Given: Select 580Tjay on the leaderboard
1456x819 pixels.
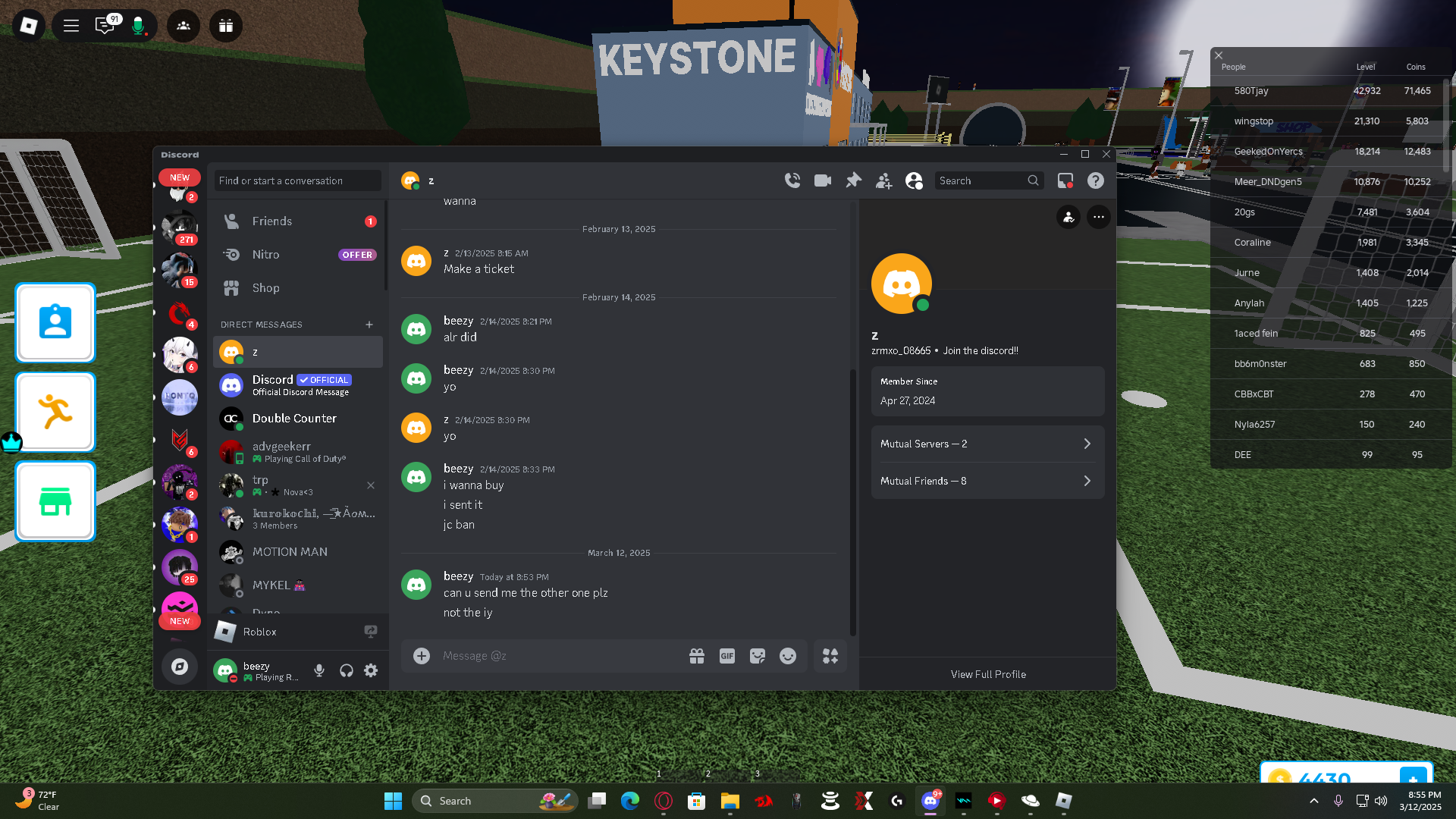Looking at the screenshot, I should pos(1331,91).
